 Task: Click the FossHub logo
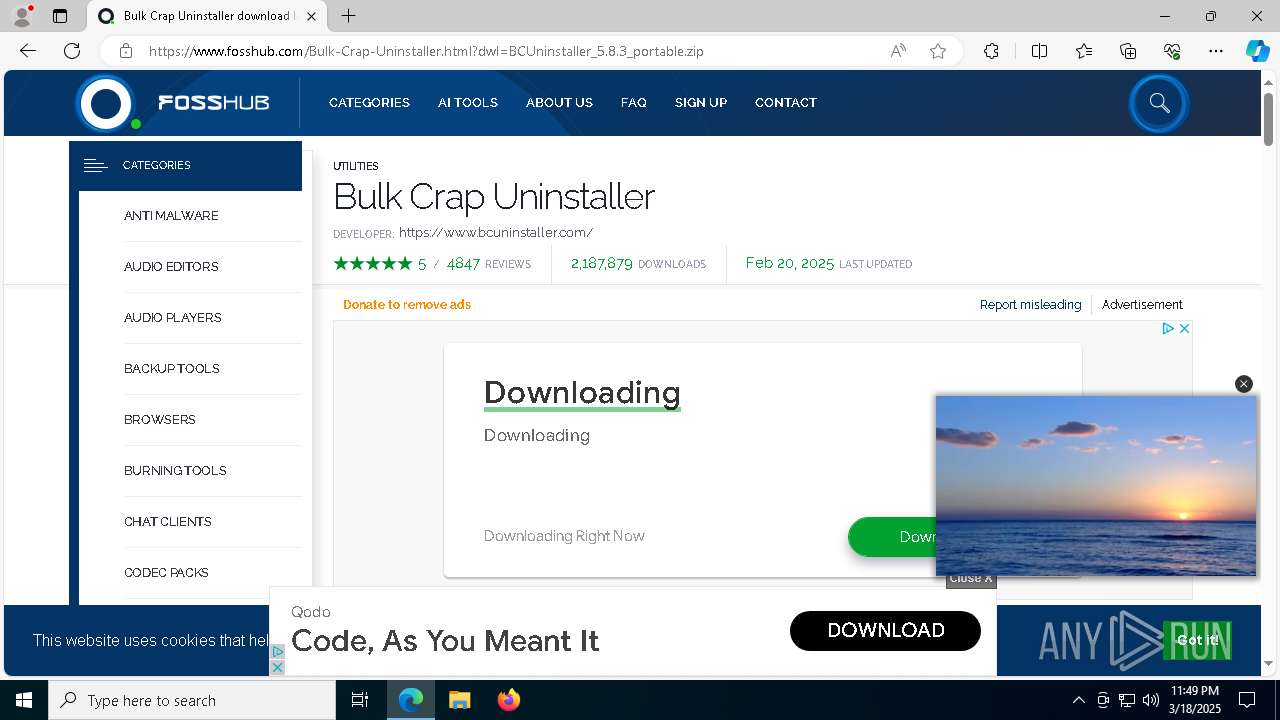point(174,103)
